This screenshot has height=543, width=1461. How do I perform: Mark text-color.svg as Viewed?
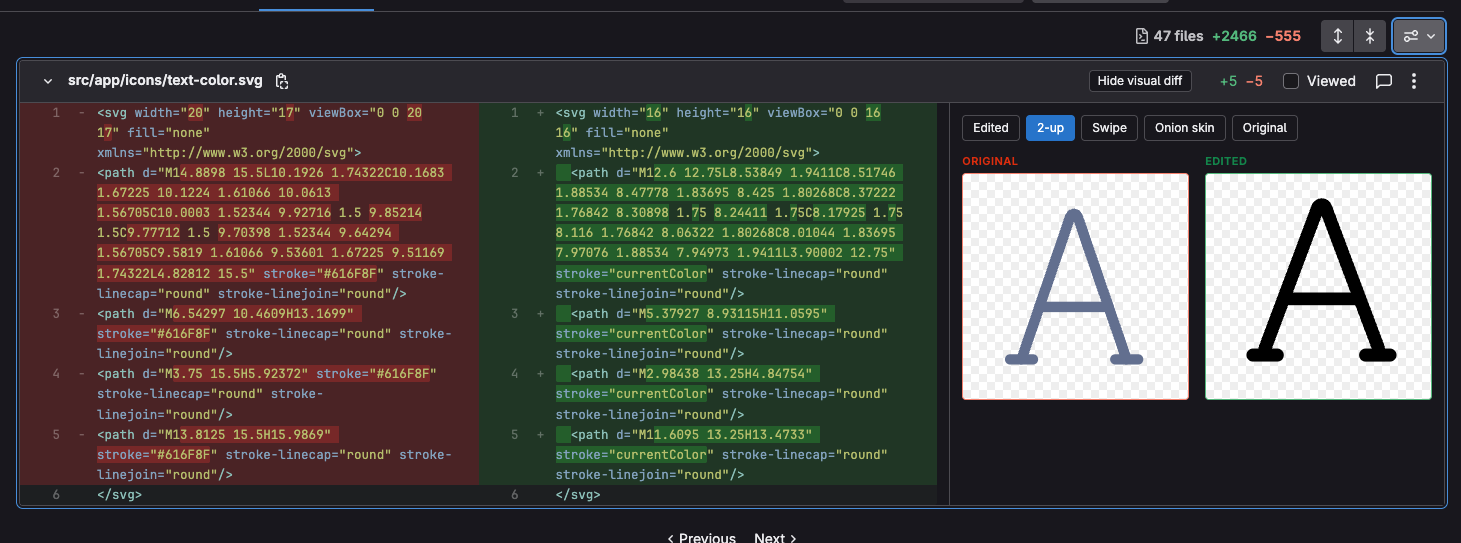(1291, 81)
